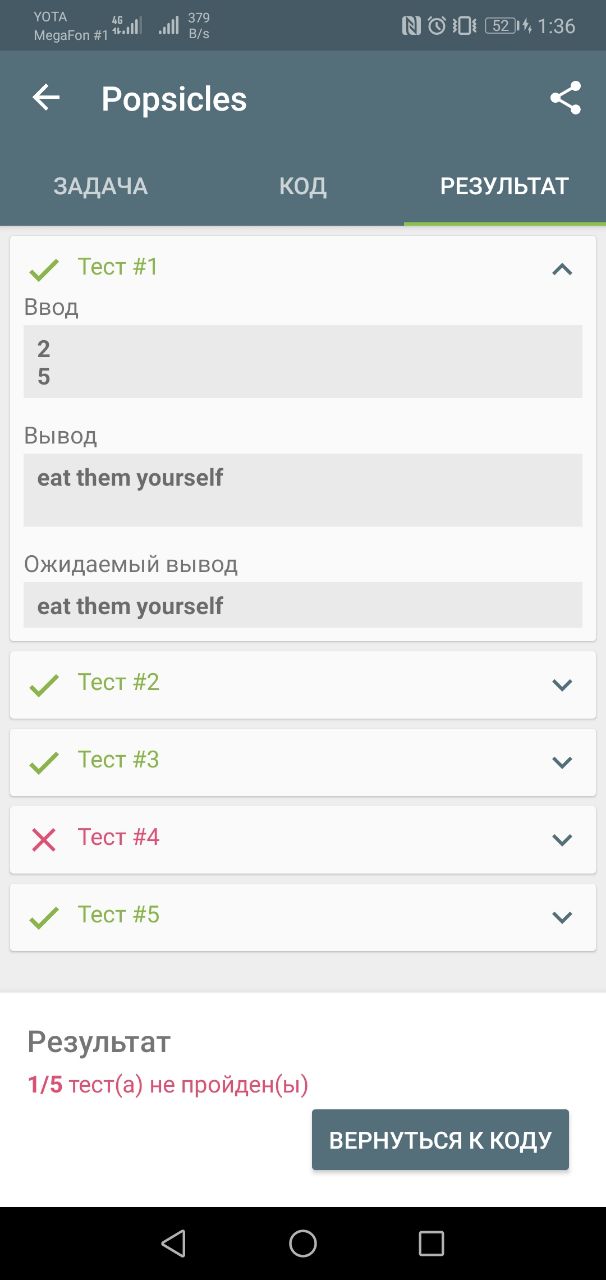The width and height of the screenshot is (606, 1280).
Task: Expand Тест #3 details chevron
Action: click(562, 762)
